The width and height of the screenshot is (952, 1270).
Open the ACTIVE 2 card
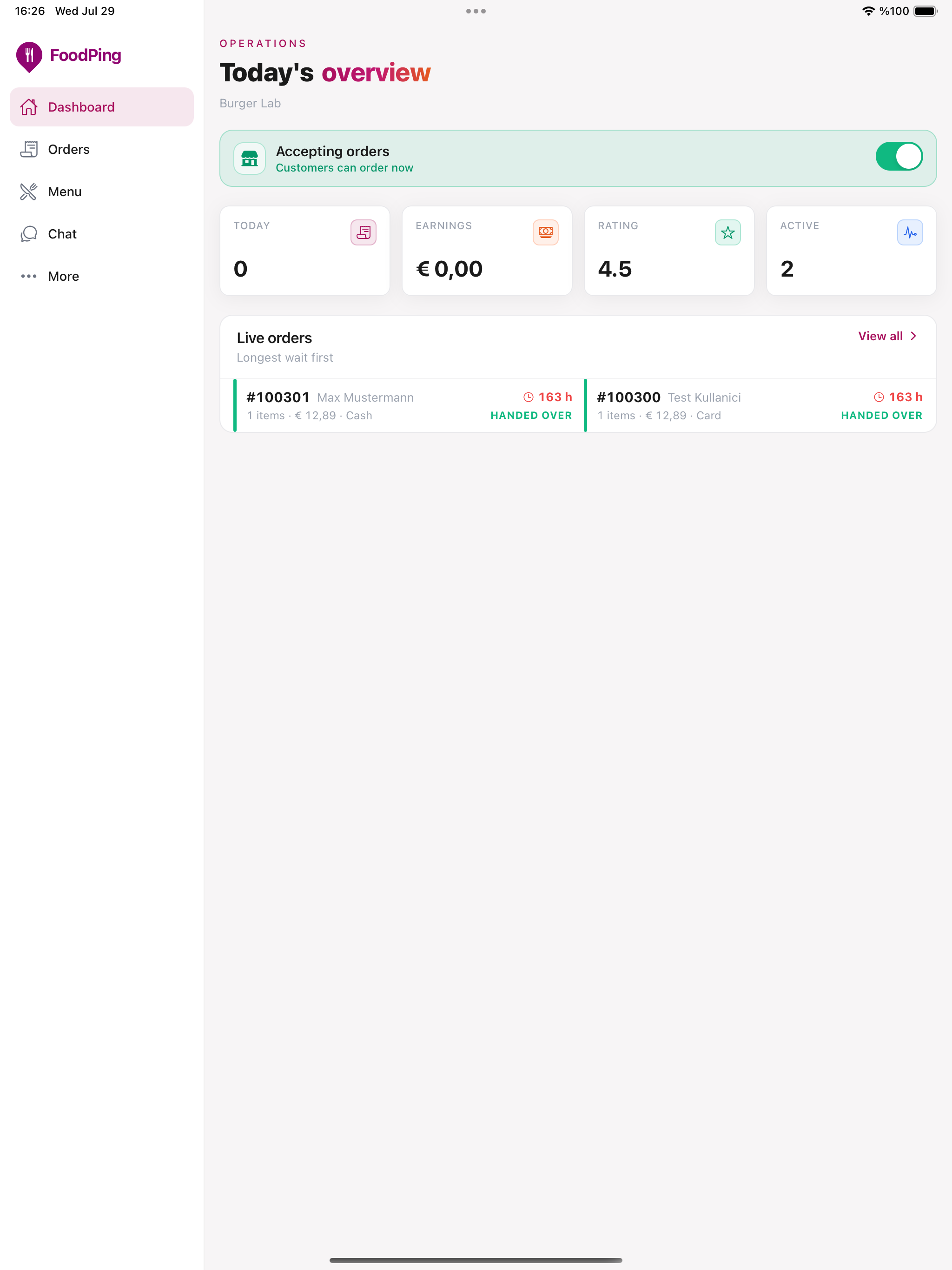[852, 251]
